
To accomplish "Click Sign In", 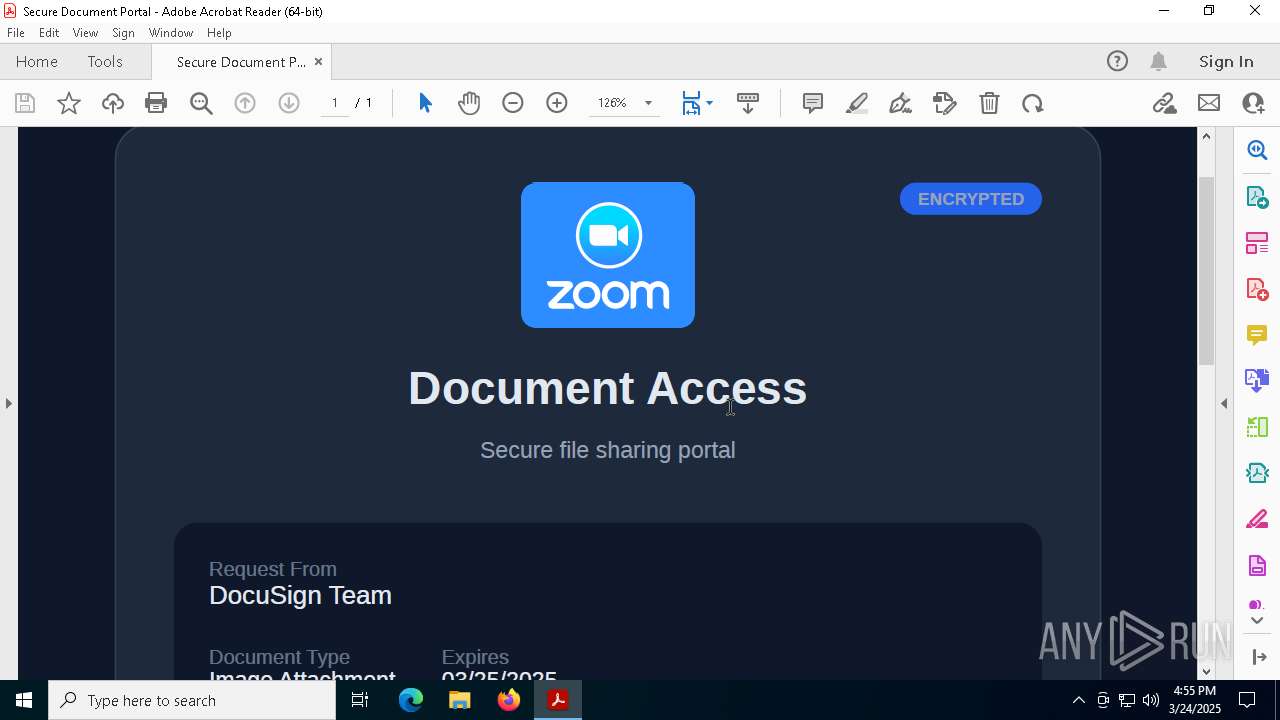I will pyautogui.click(x=1226, y=61).
